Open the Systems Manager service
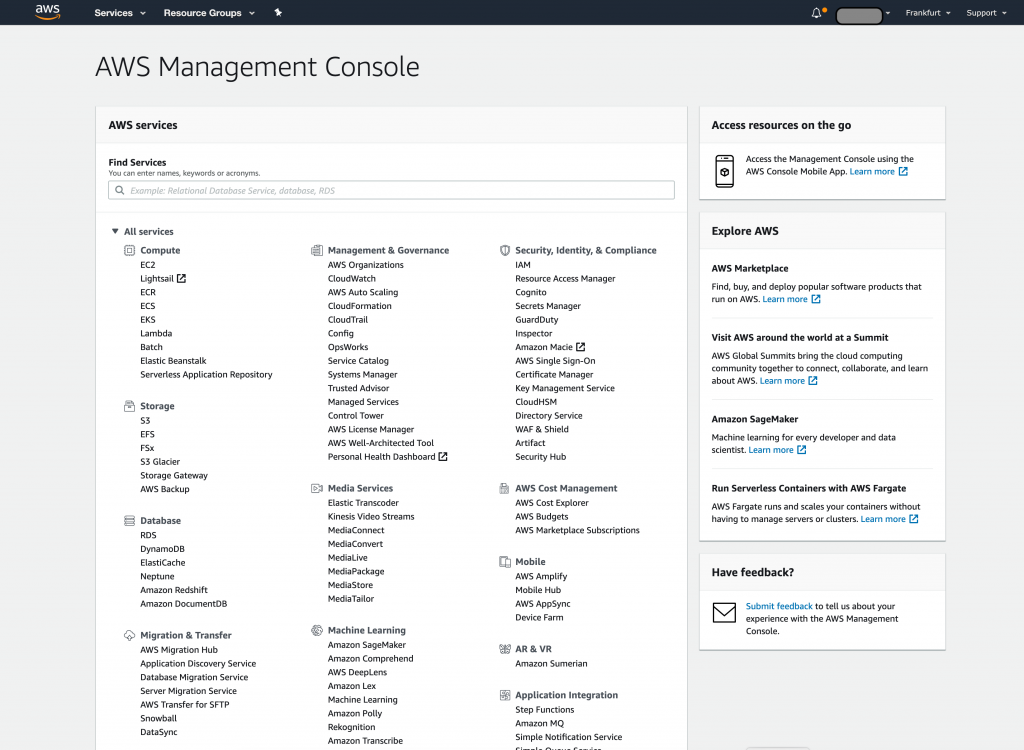1024x750 pixels. 362,374
